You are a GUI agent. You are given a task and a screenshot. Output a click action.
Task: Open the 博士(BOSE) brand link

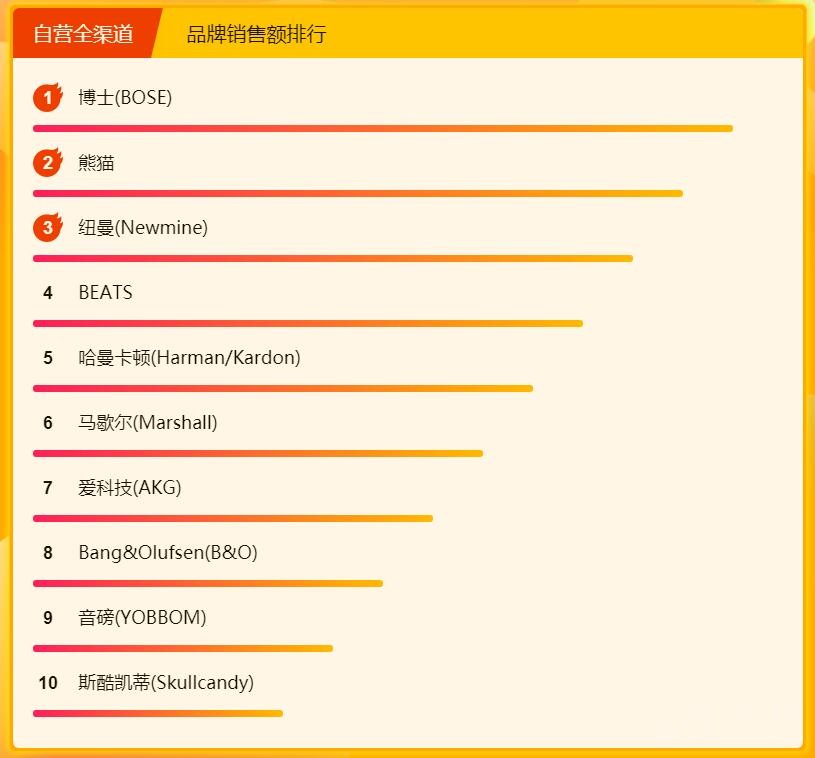(x=125, y=98)
